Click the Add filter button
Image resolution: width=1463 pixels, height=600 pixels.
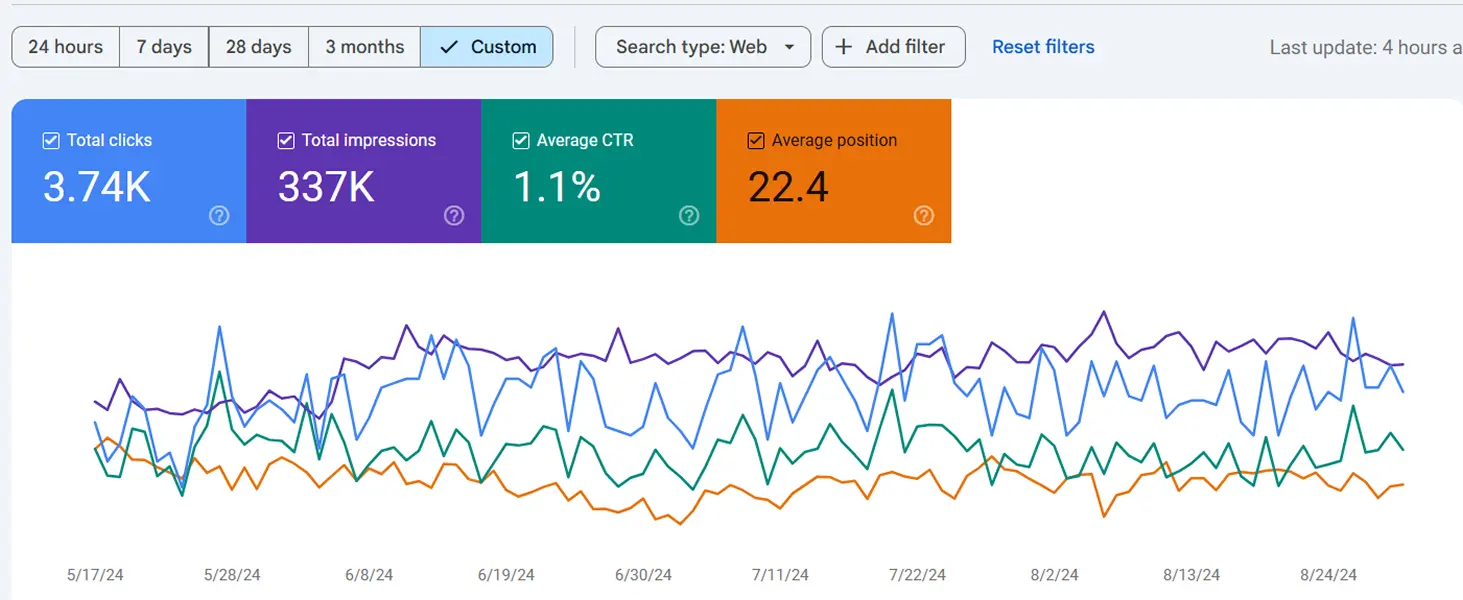[893, 47]
